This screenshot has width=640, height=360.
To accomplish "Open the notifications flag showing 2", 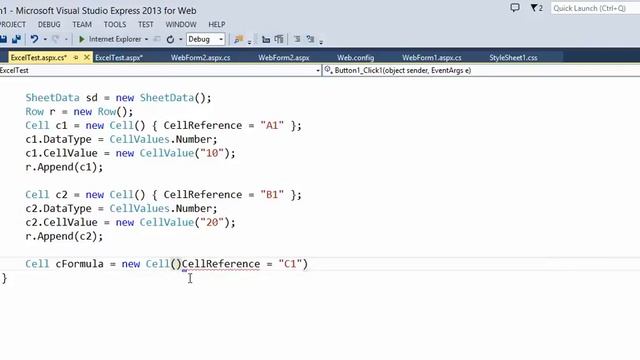I will [536, 8].
